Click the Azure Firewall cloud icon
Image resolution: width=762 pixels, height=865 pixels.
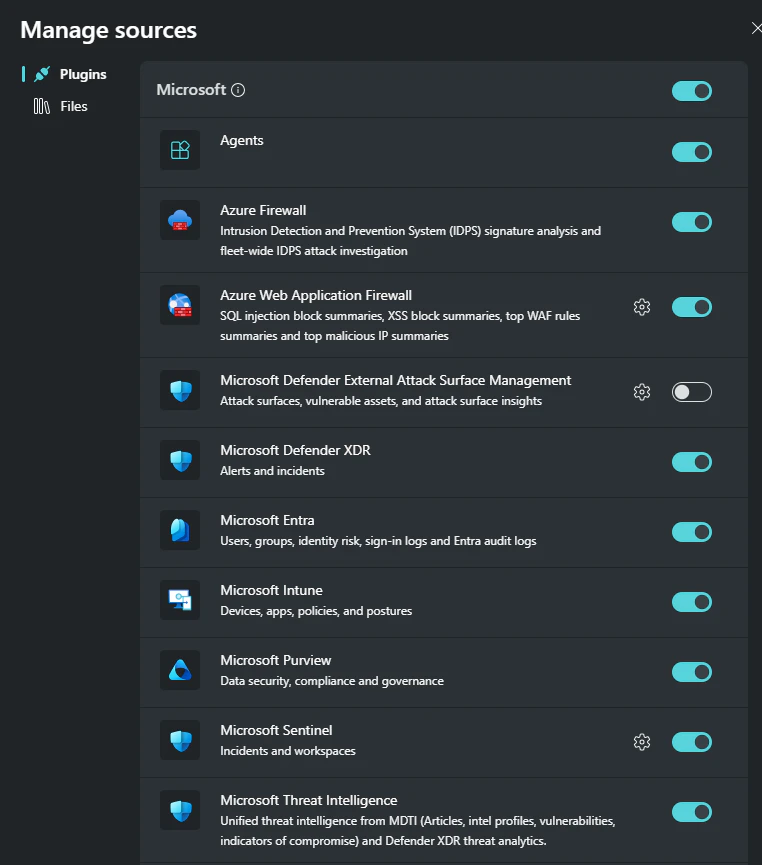coord(180,220)
